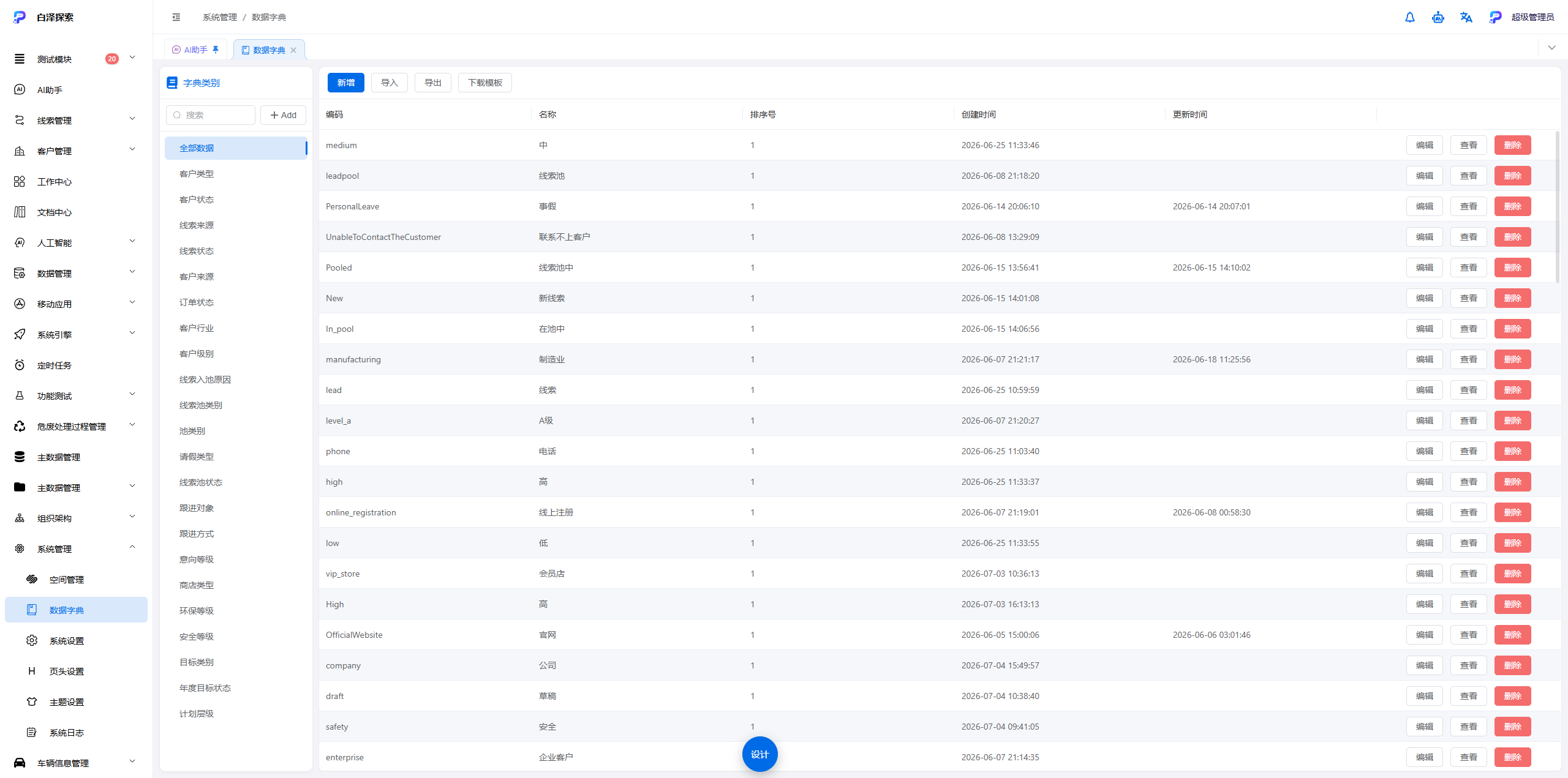Select 线索来源 dictionary category
1568x778 pixels.
tap(236, 225)
